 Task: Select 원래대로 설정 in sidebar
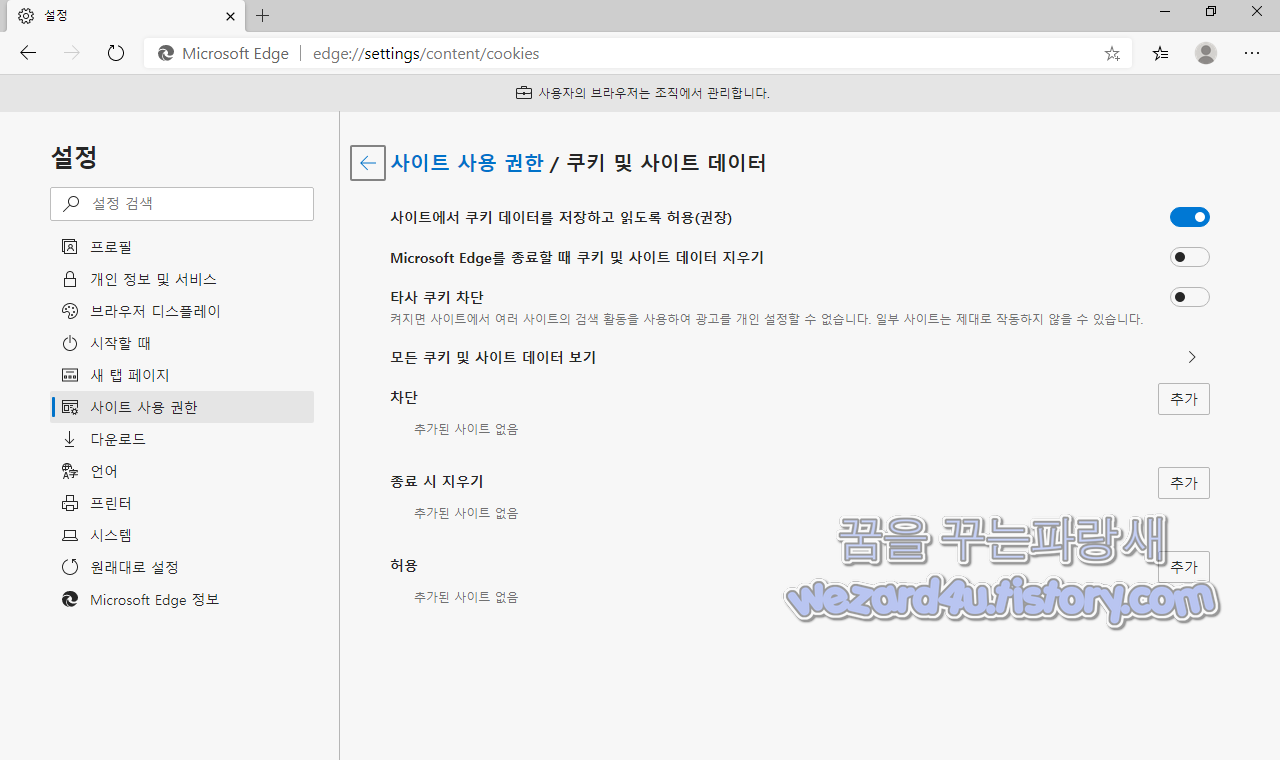click(182, 567)
